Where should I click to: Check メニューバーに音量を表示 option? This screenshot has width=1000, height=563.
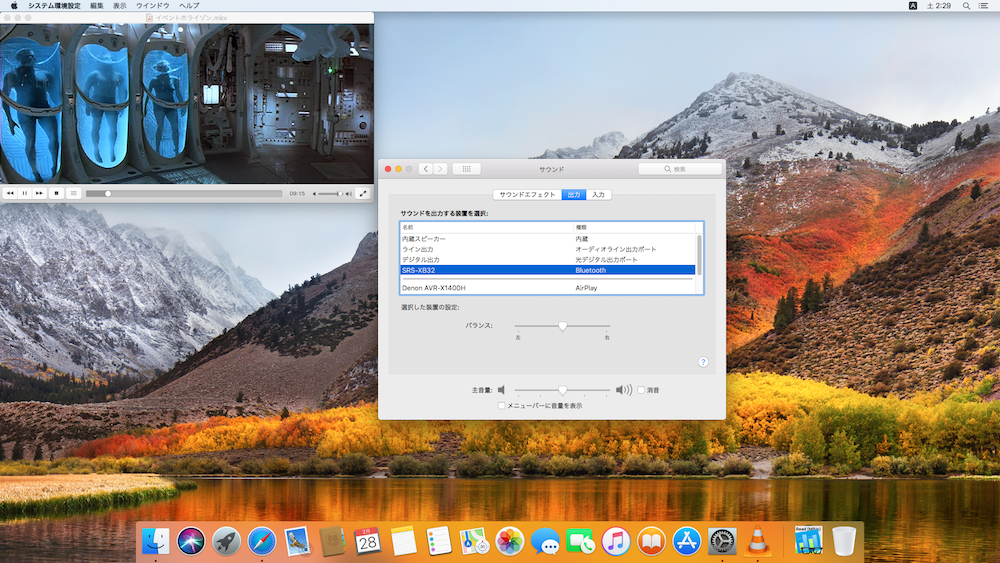[502, 406]
